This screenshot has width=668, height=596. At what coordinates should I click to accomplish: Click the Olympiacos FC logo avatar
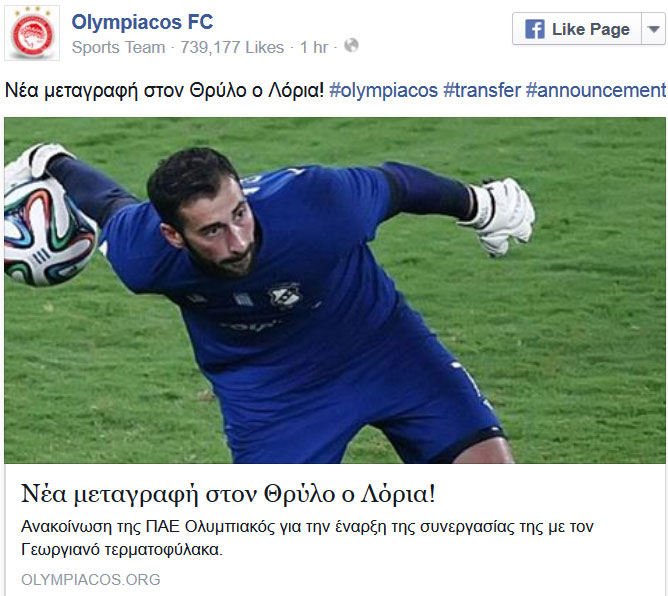(x=32, y=33)
